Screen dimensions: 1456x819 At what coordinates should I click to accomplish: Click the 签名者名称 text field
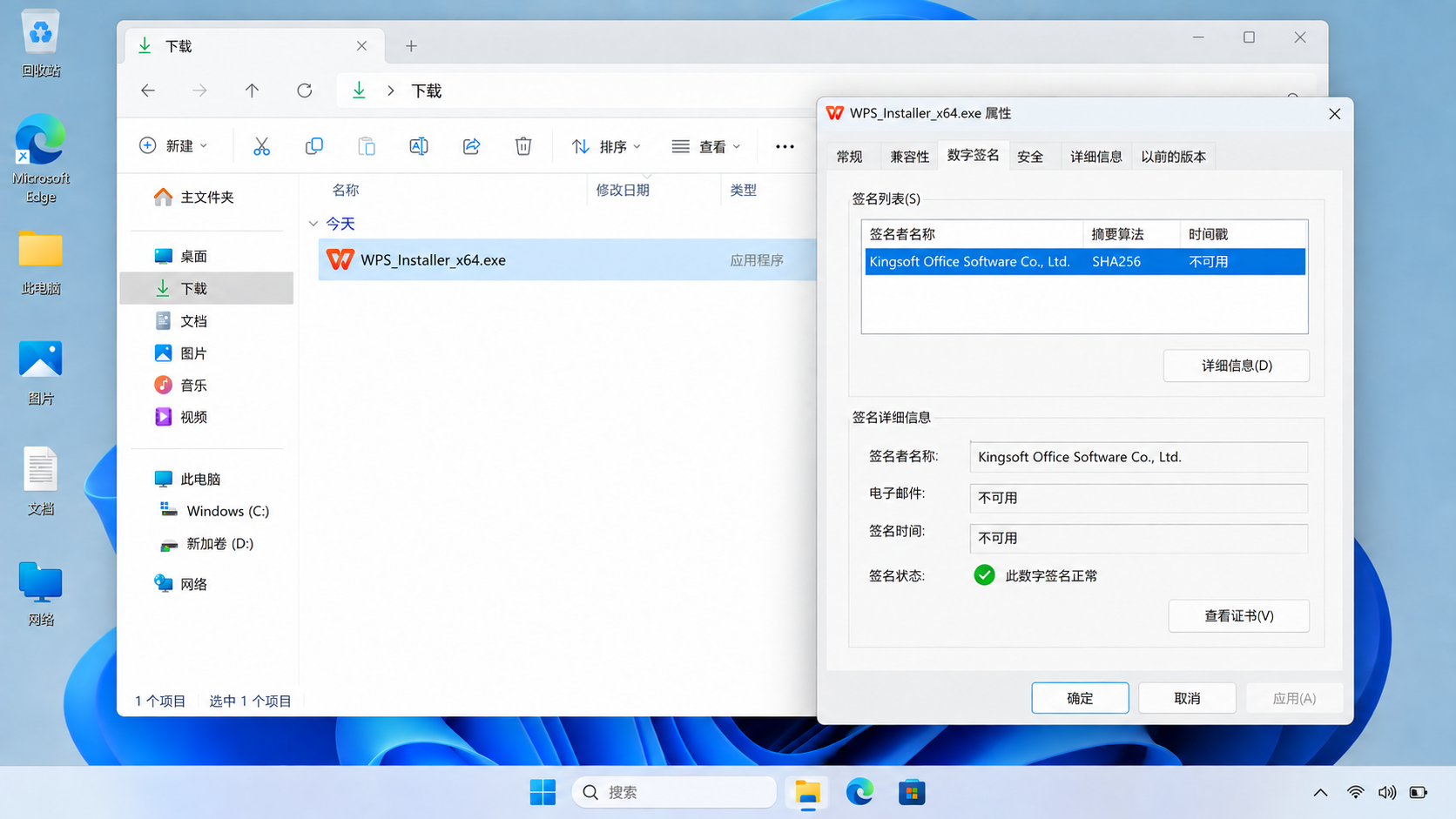(1138, 457)
